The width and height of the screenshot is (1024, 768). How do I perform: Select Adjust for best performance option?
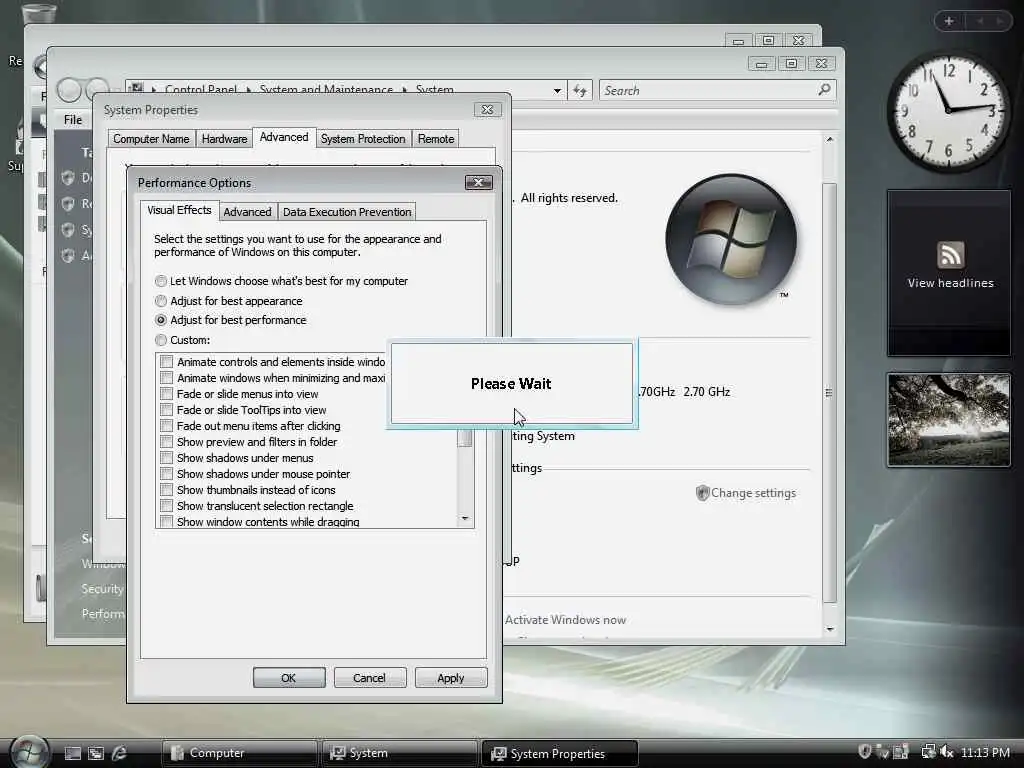pyautogui.click(x=161, y=320)
